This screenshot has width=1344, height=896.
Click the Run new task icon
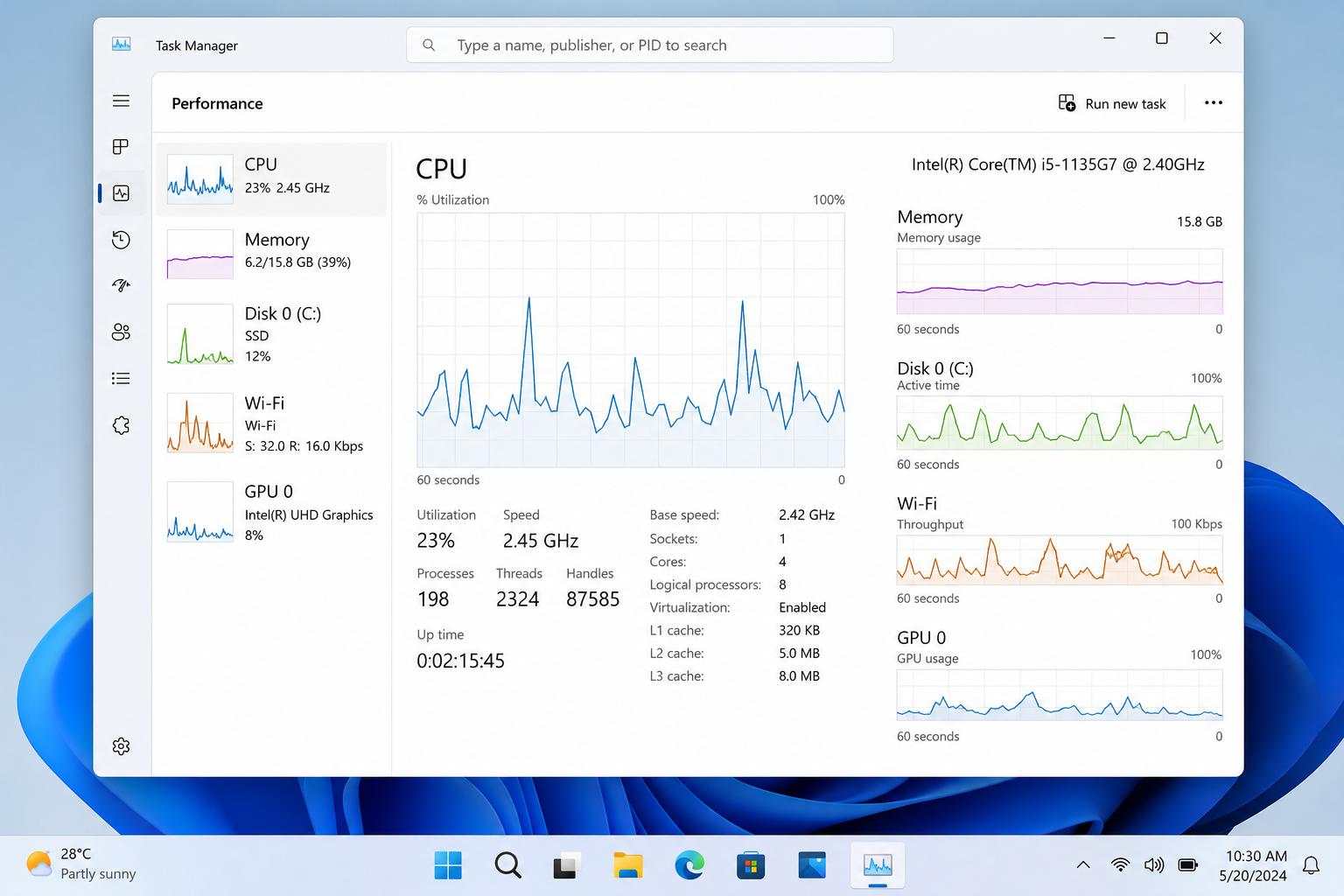click(1067, 103)
